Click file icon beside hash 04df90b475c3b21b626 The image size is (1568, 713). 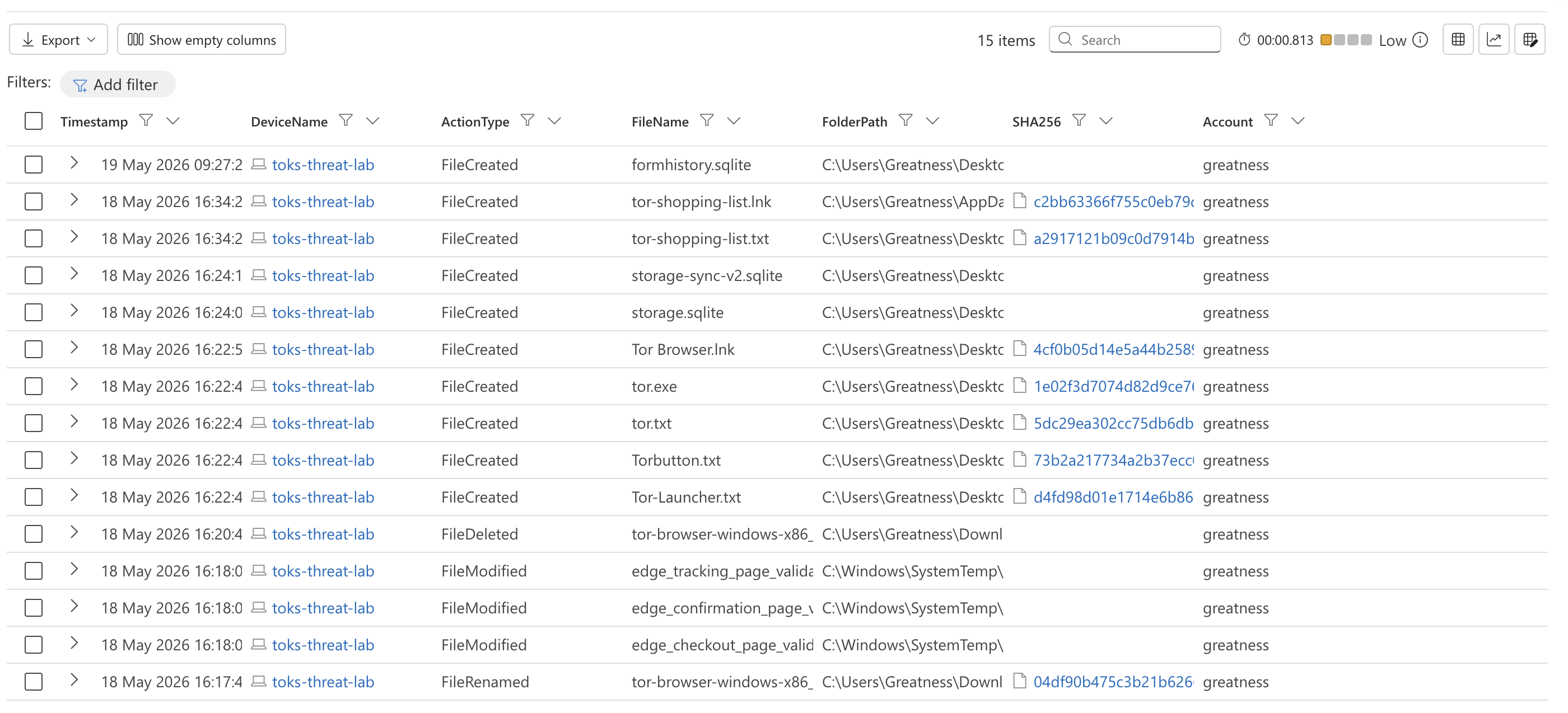coord(1020,681)
